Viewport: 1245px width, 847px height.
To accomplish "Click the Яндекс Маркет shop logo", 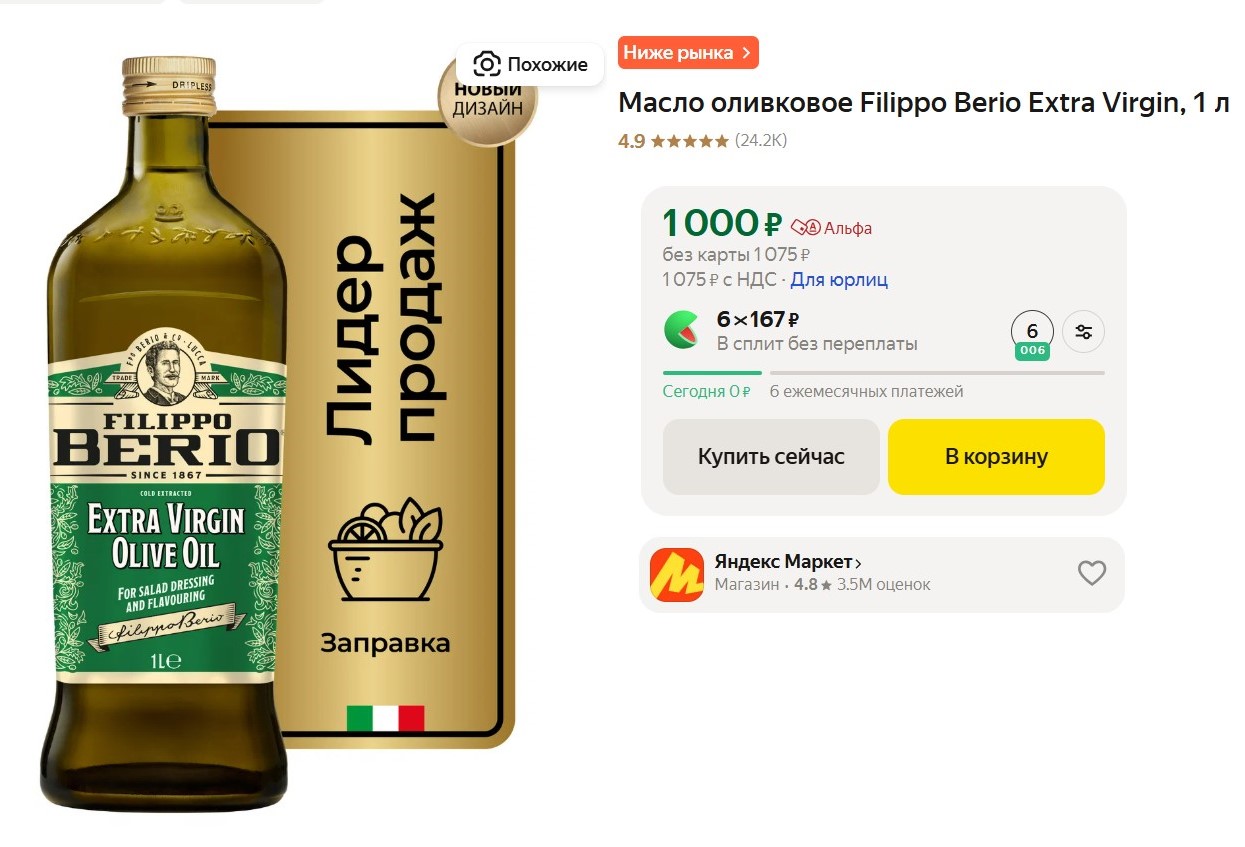I will tap(677, 575).
